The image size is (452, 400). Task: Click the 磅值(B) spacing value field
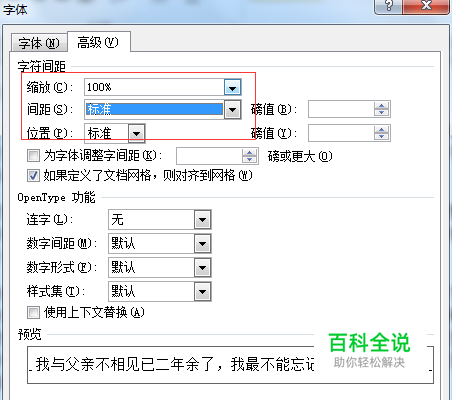coord(341,109)
